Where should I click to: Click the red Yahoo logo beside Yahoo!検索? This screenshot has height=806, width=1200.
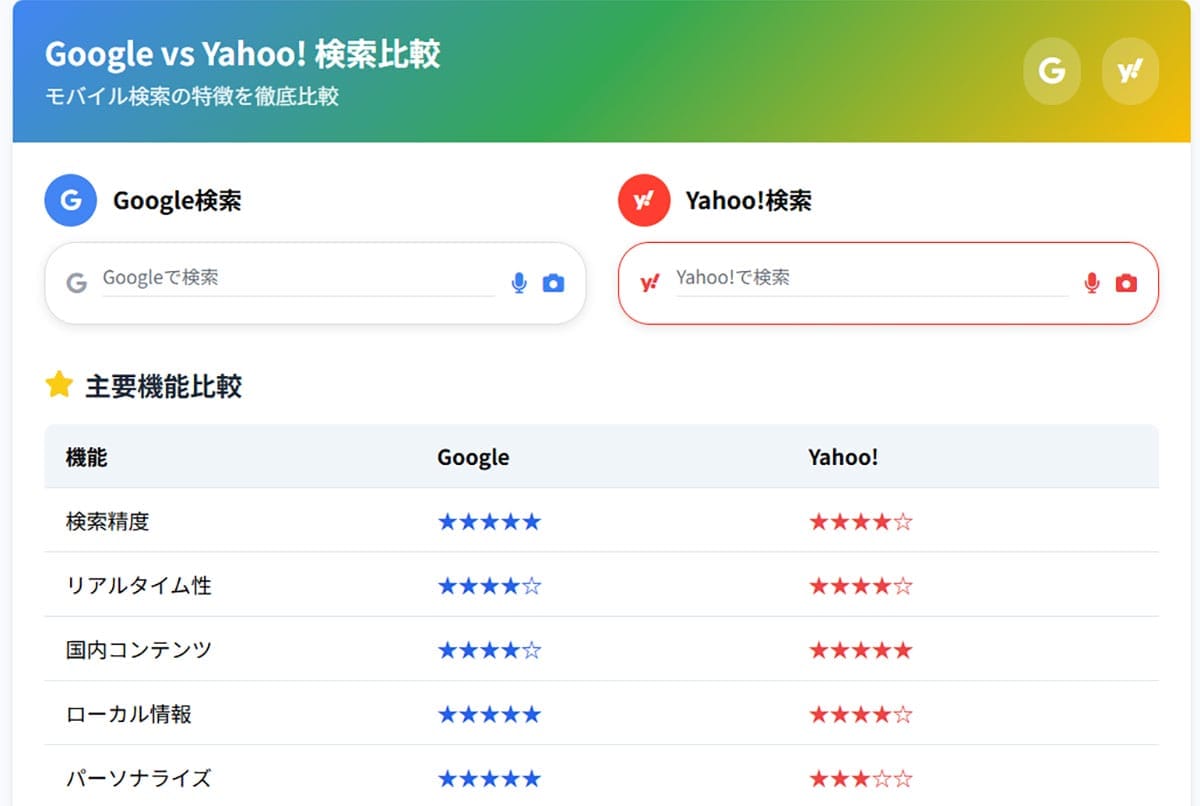644,200
